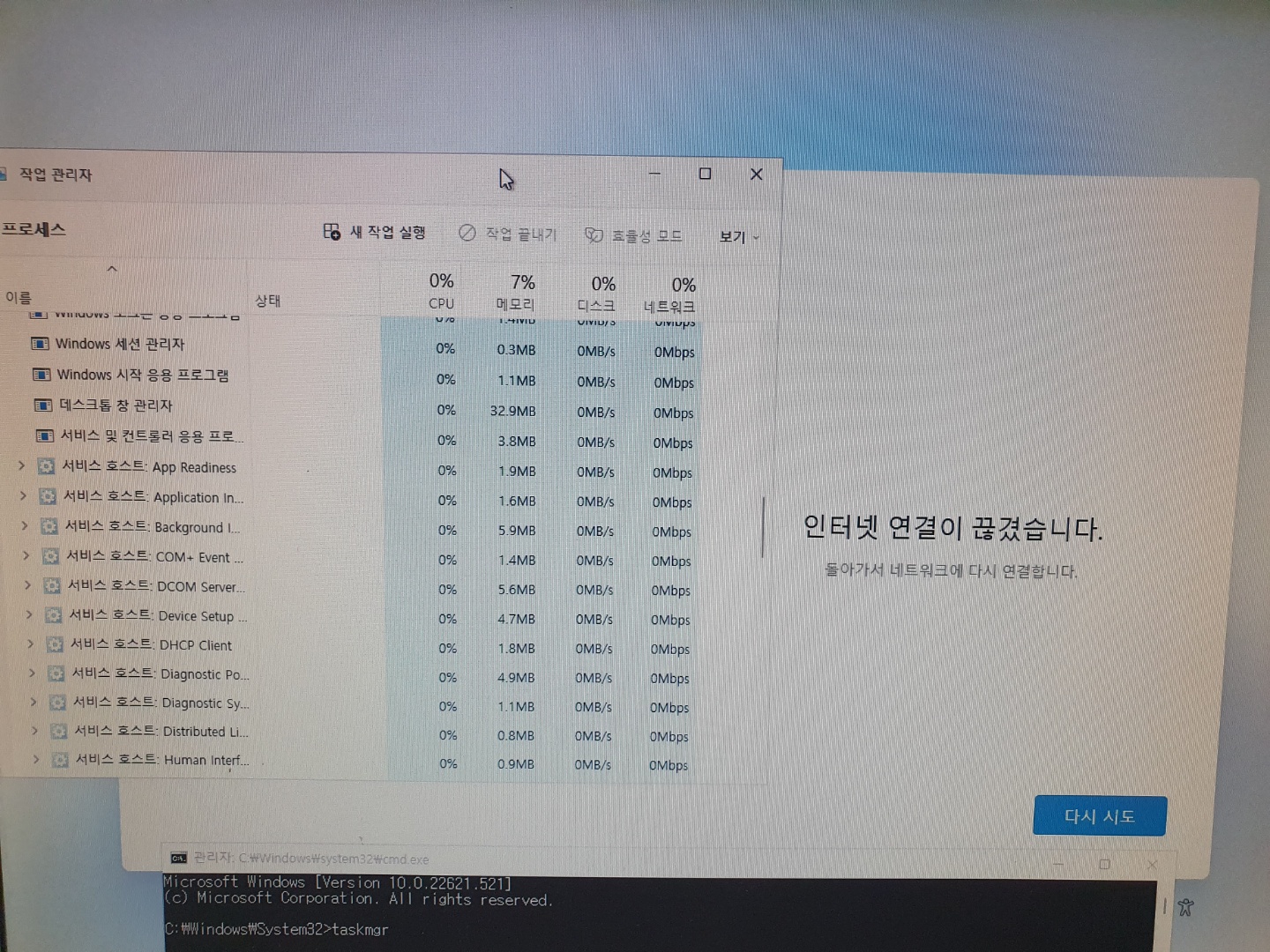Image resolution: width=1270 pixels, height=952 pixels.
Task: Click gear icon of Human Interf... service
Action: click(x=60, y=759)
